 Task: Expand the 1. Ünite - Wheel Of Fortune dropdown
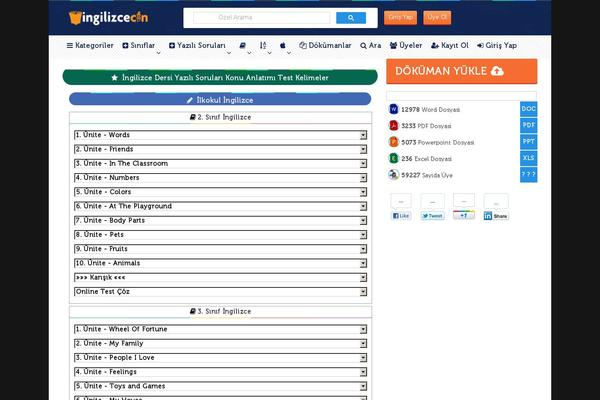point(220,329)
